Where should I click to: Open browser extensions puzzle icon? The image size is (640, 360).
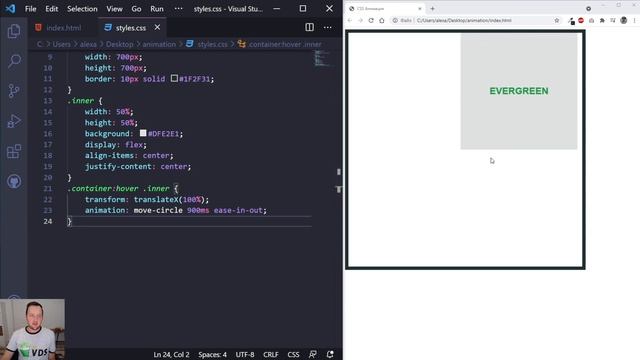point(602,20)
